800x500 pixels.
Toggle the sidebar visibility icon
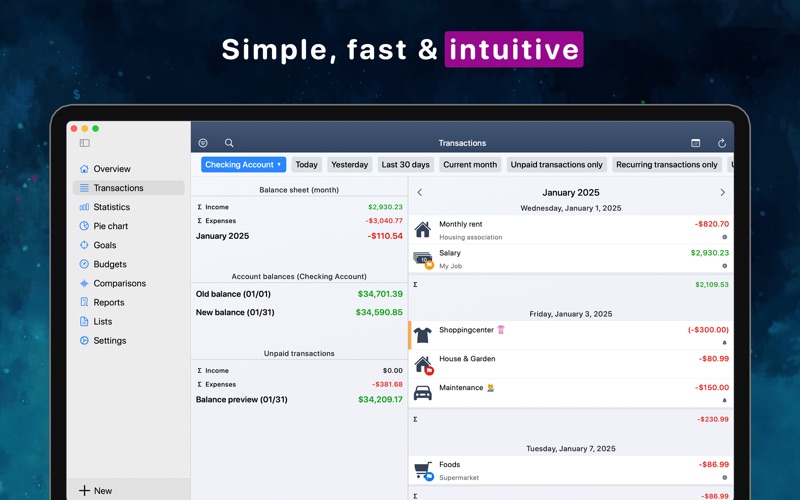click(85, 143)
